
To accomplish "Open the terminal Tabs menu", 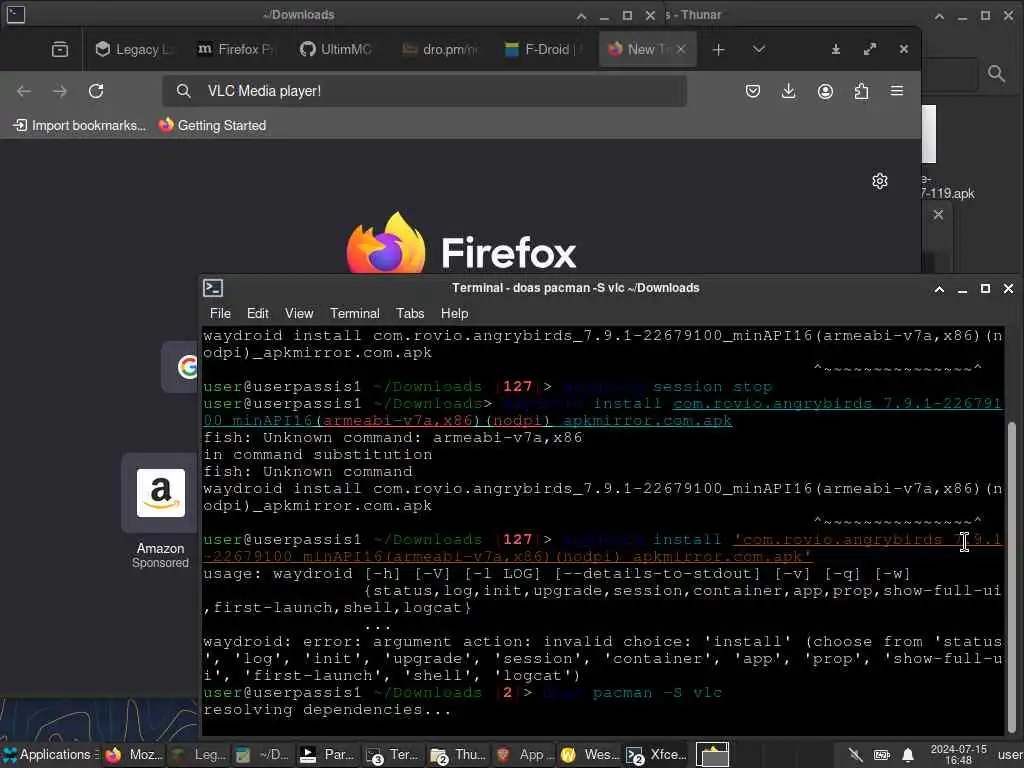I will coord(410,313).
